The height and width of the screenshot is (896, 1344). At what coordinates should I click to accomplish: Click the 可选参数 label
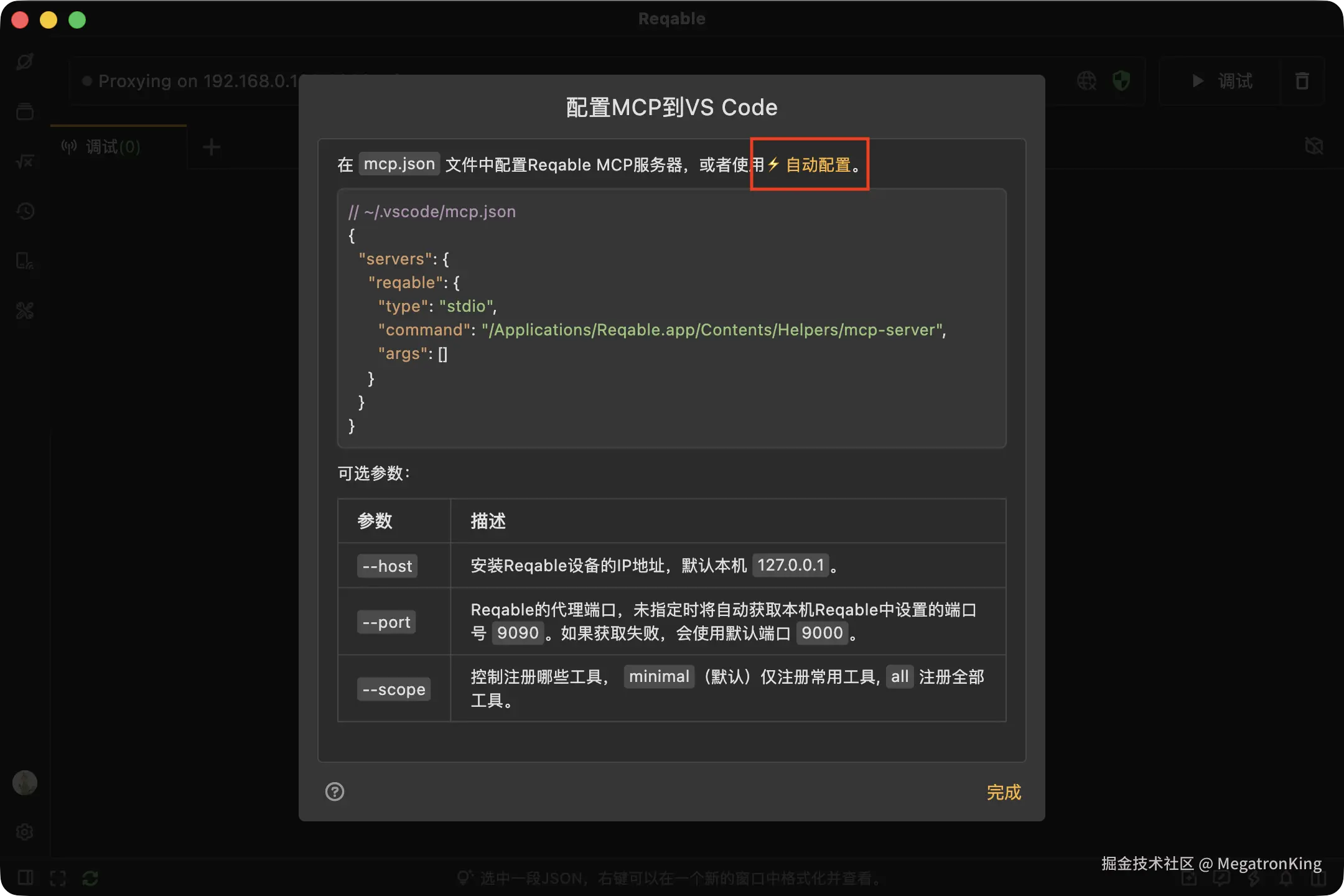[373, 474]
